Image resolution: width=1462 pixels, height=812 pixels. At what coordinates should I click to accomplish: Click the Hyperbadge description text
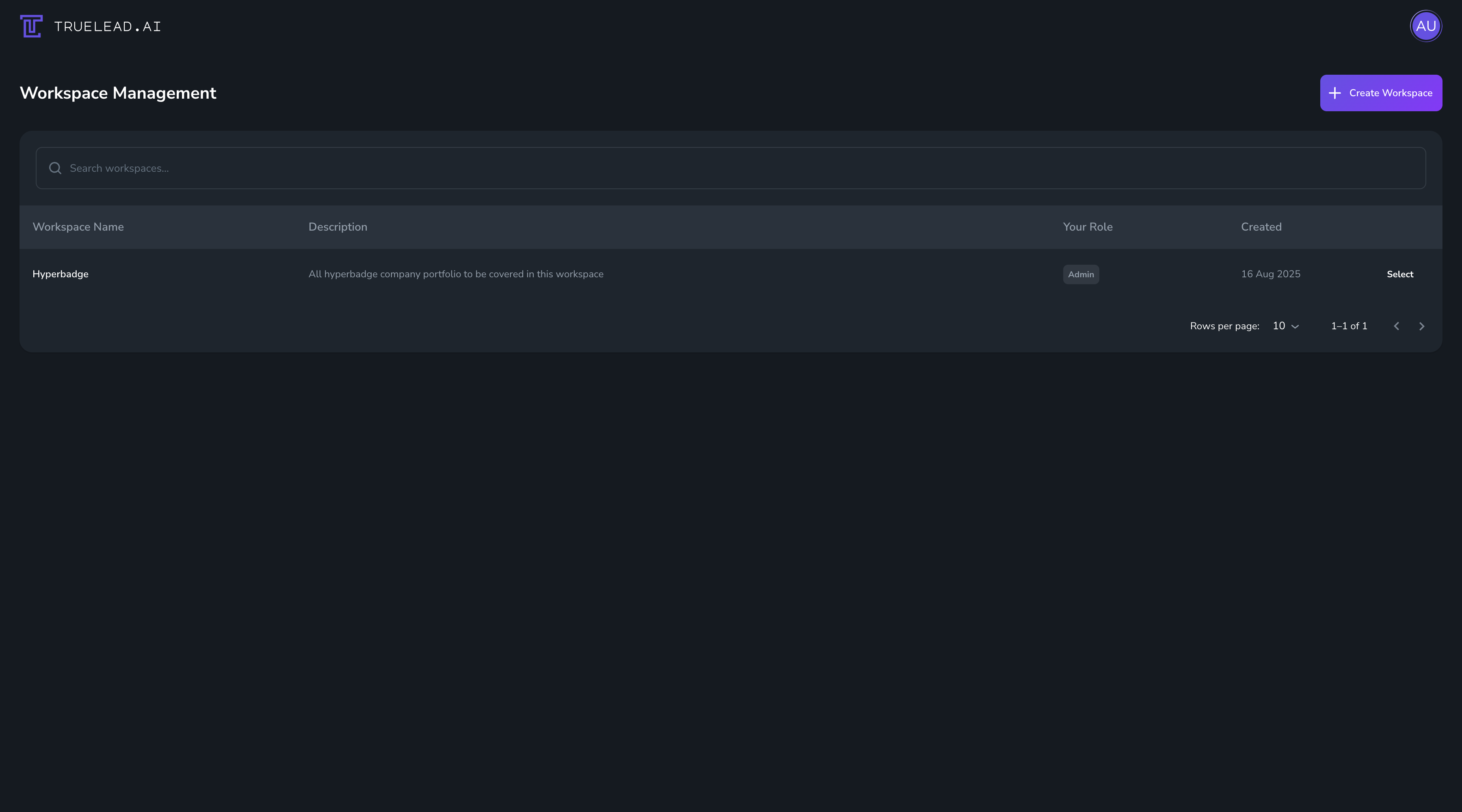(x=456, y=274)
